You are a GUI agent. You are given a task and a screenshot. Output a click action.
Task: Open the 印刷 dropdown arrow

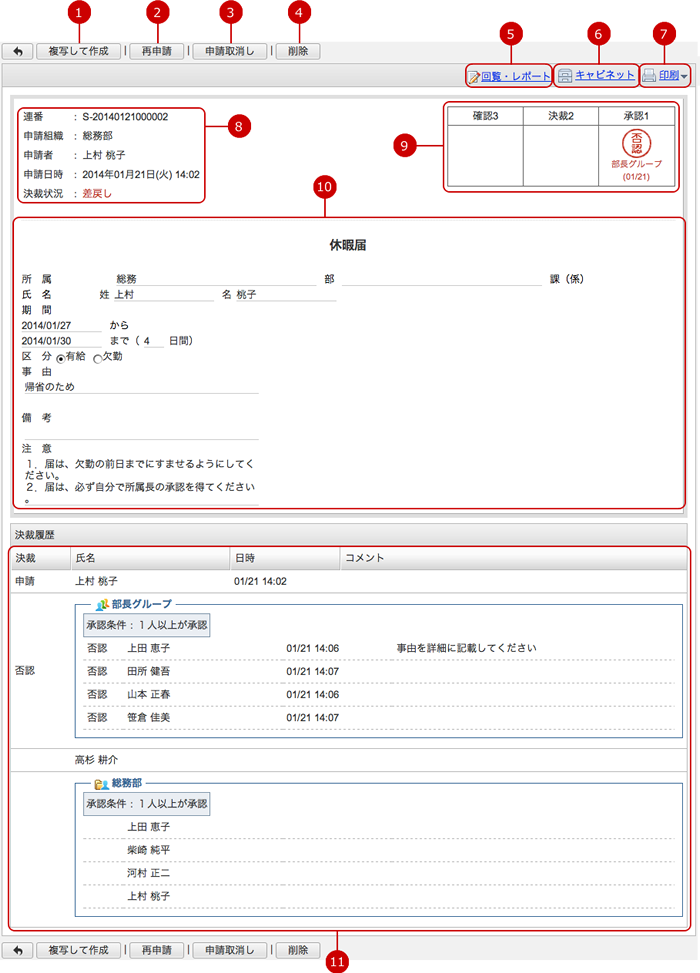684,76
